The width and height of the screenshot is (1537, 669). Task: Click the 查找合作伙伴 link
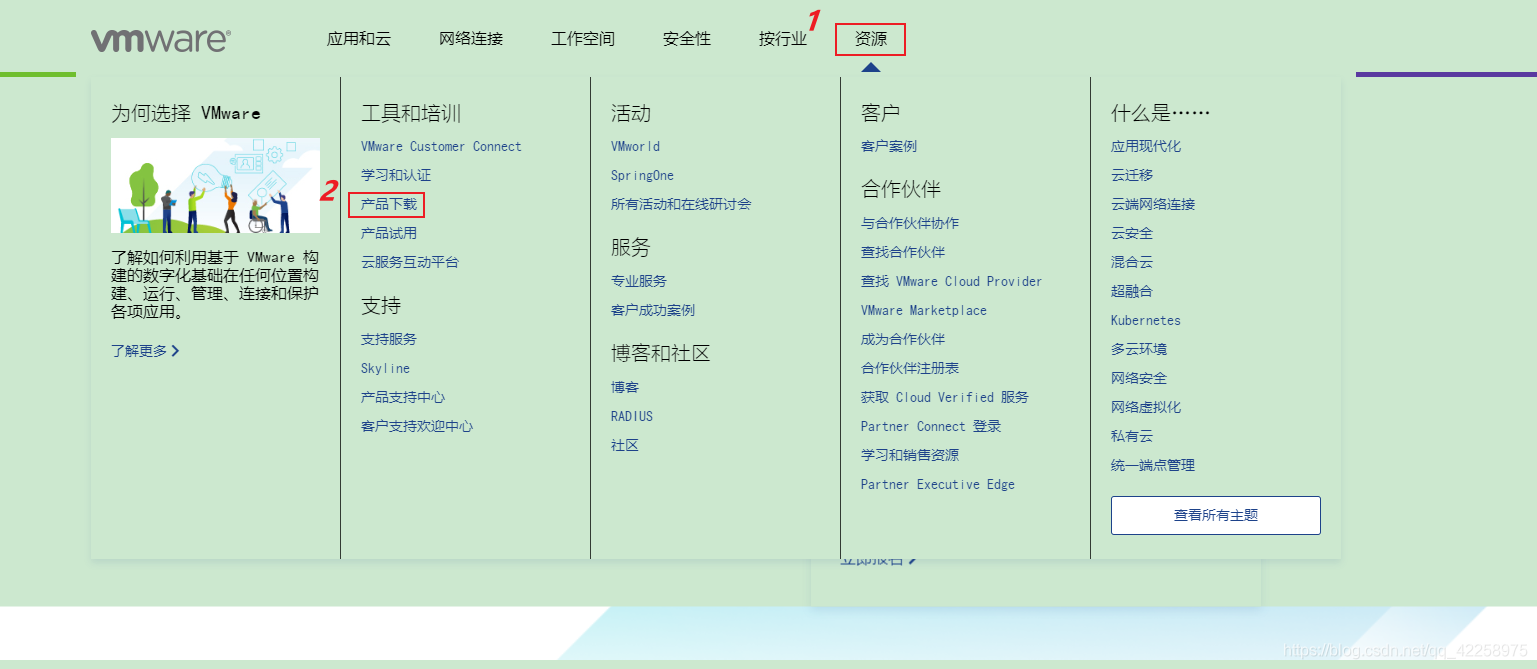[903, 252]
